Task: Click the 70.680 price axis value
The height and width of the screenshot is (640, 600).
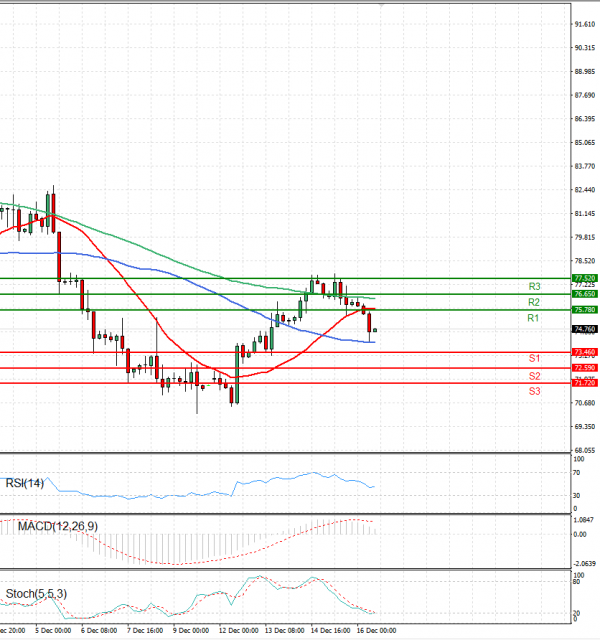Action: pyautogui.click(x=585, y=403)
